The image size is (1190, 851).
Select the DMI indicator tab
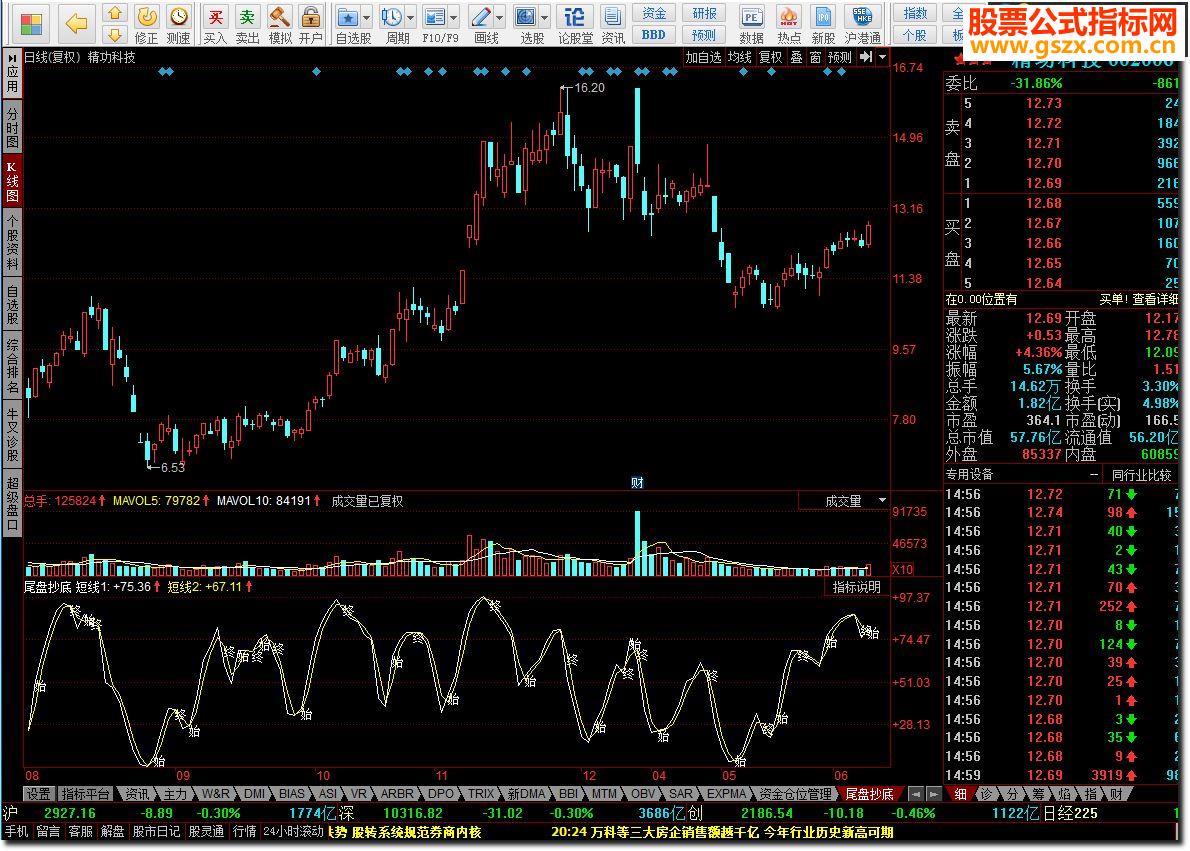(x=254, y=793)
